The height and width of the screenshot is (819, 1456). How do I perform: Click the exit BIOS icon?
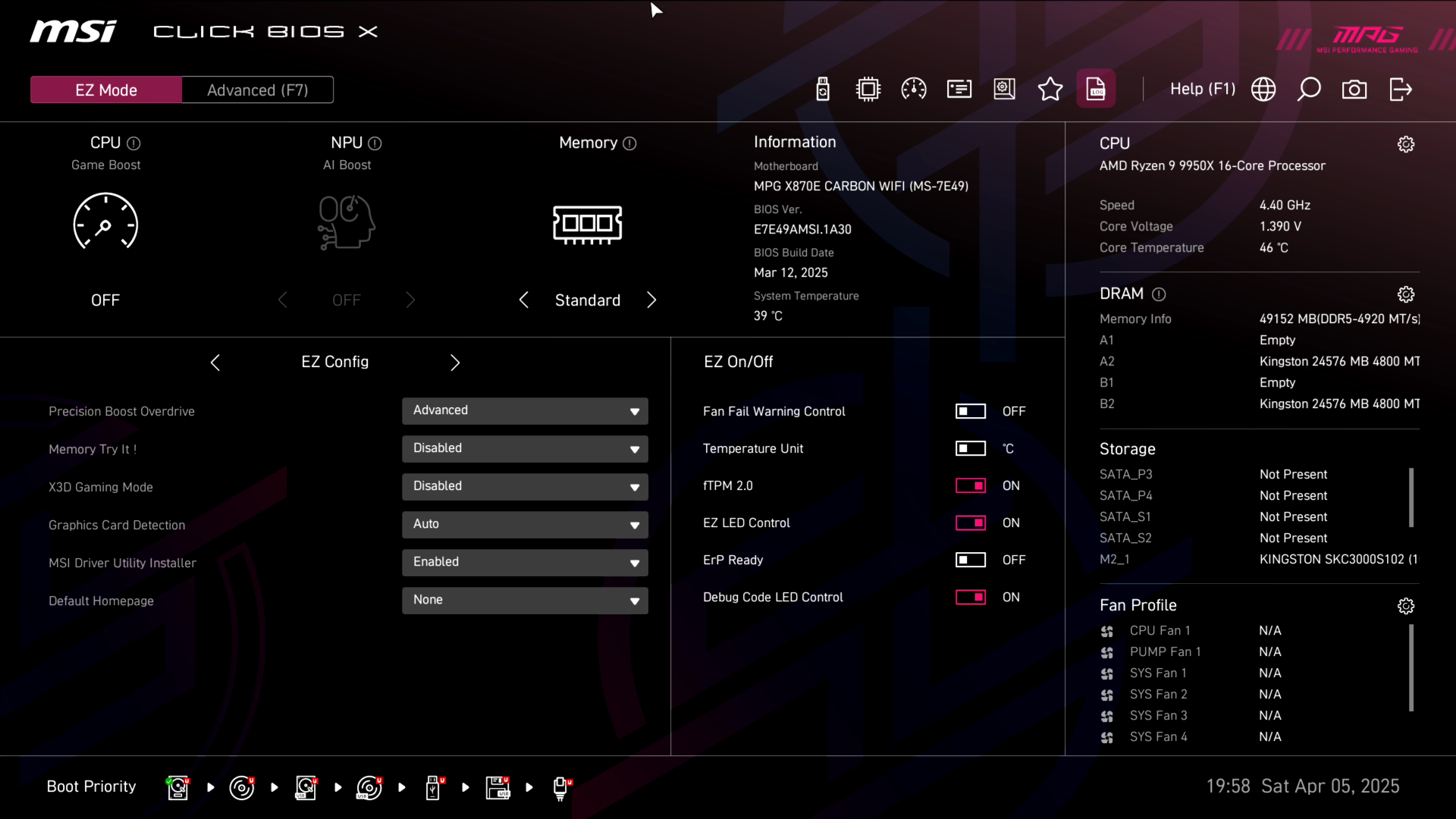1401,89
